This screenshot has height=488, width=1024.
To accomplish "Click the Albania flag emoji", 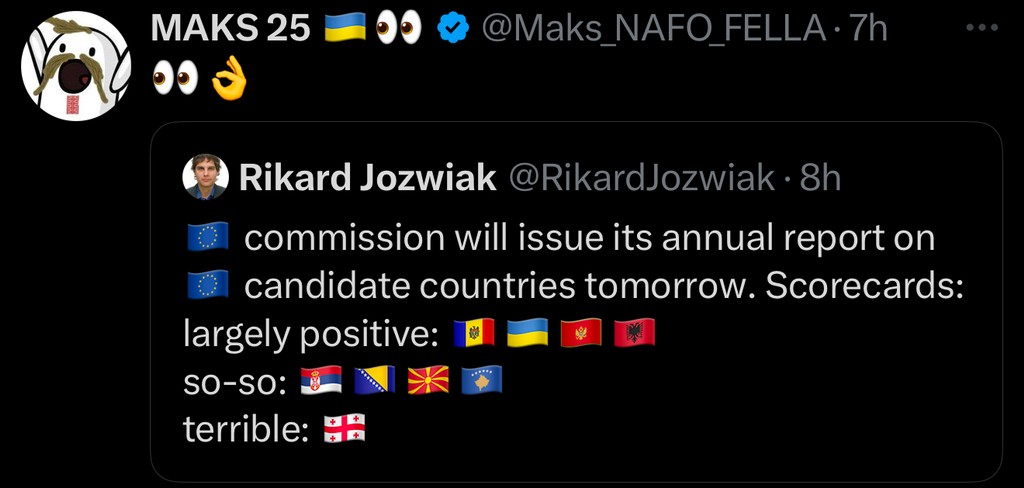I will click(x=634, y=335).
